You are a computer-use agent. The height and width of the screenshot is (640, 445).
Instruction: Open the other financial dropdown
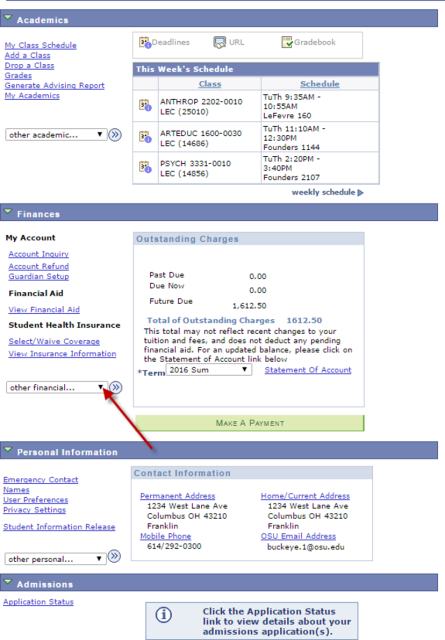57,387
